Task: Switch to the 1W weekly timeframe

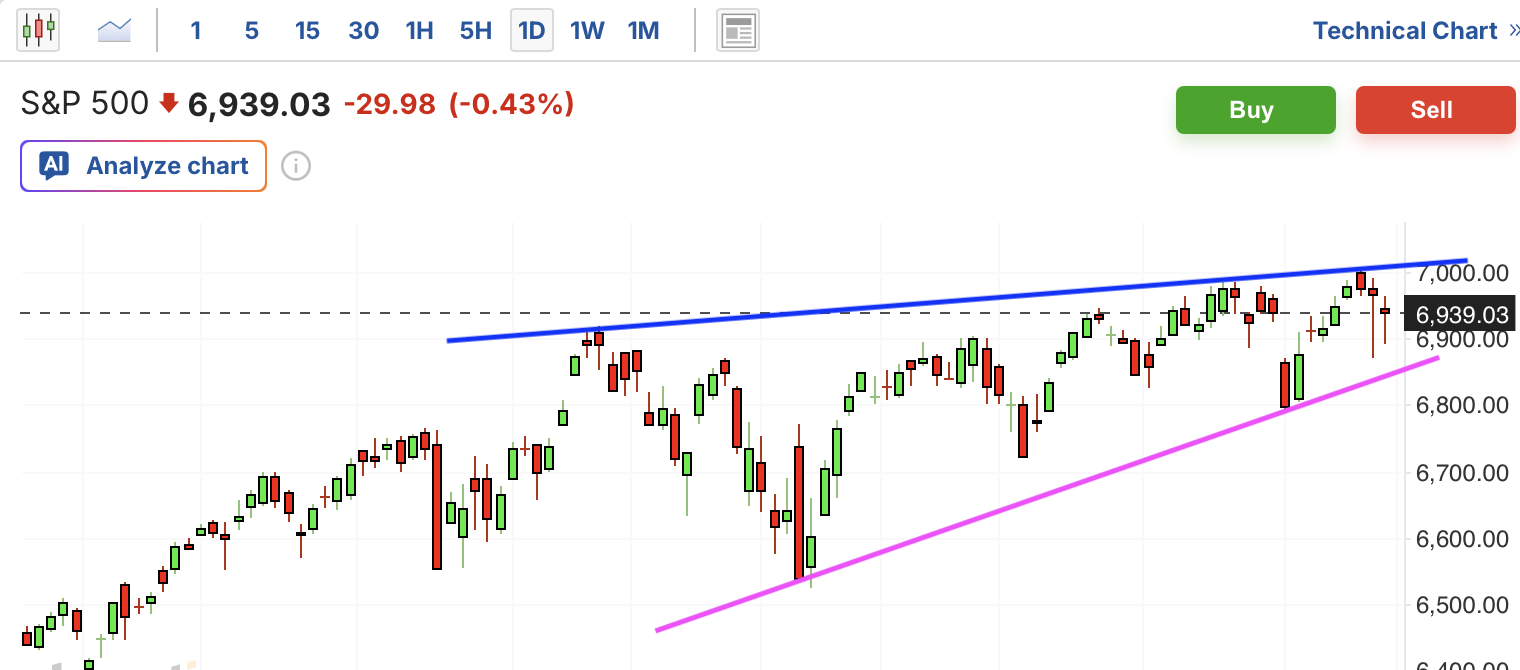Action: pyautogui.click(x=587, y=31)
